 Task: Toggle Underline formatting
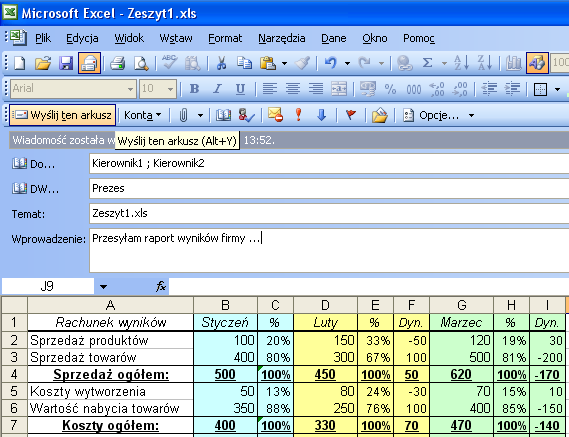tap(240, 89)
